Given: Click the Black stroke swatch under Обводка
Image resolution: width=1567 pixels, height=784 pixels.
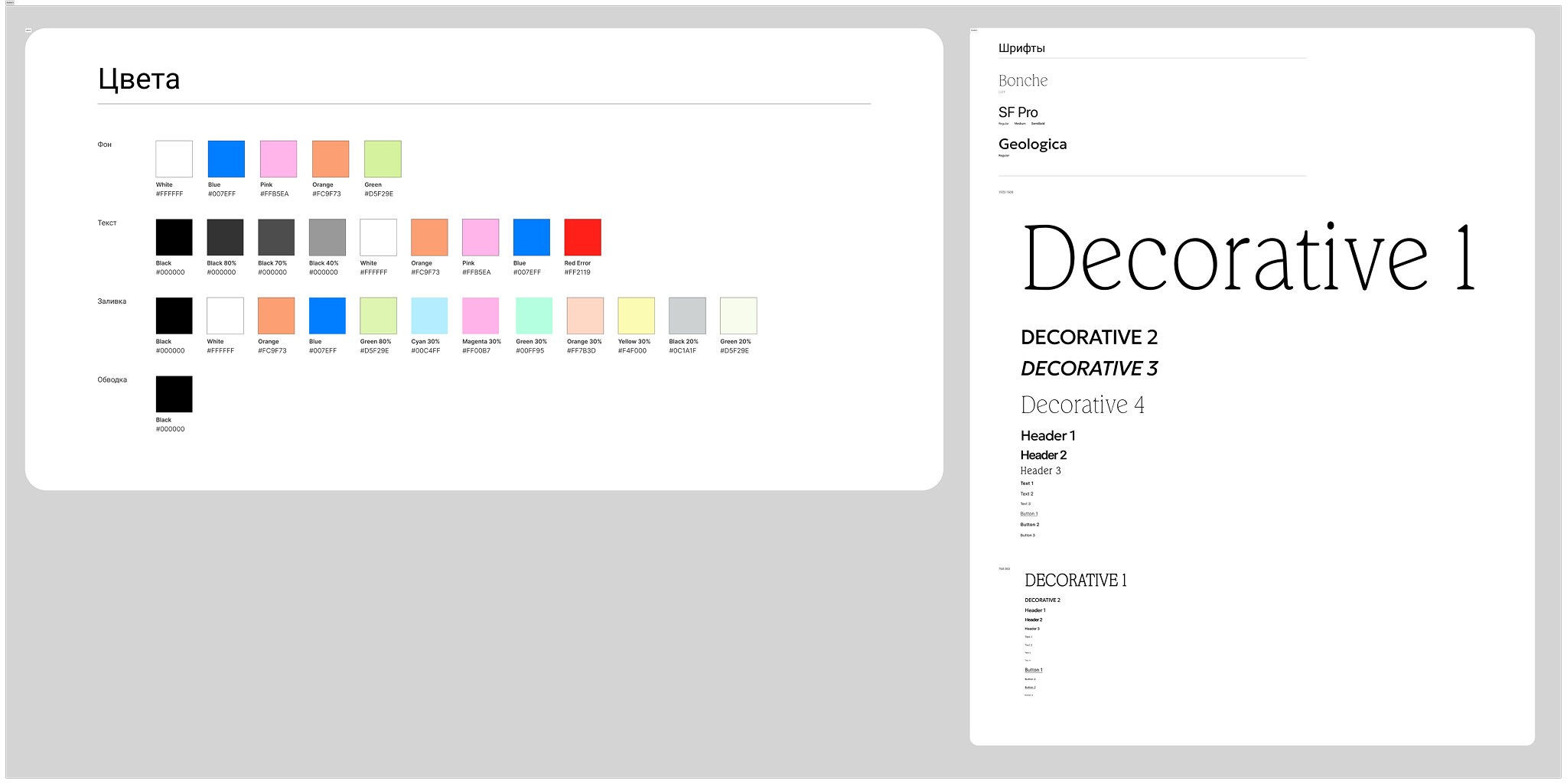Looking at the screenshot, I should coord(174,394).
